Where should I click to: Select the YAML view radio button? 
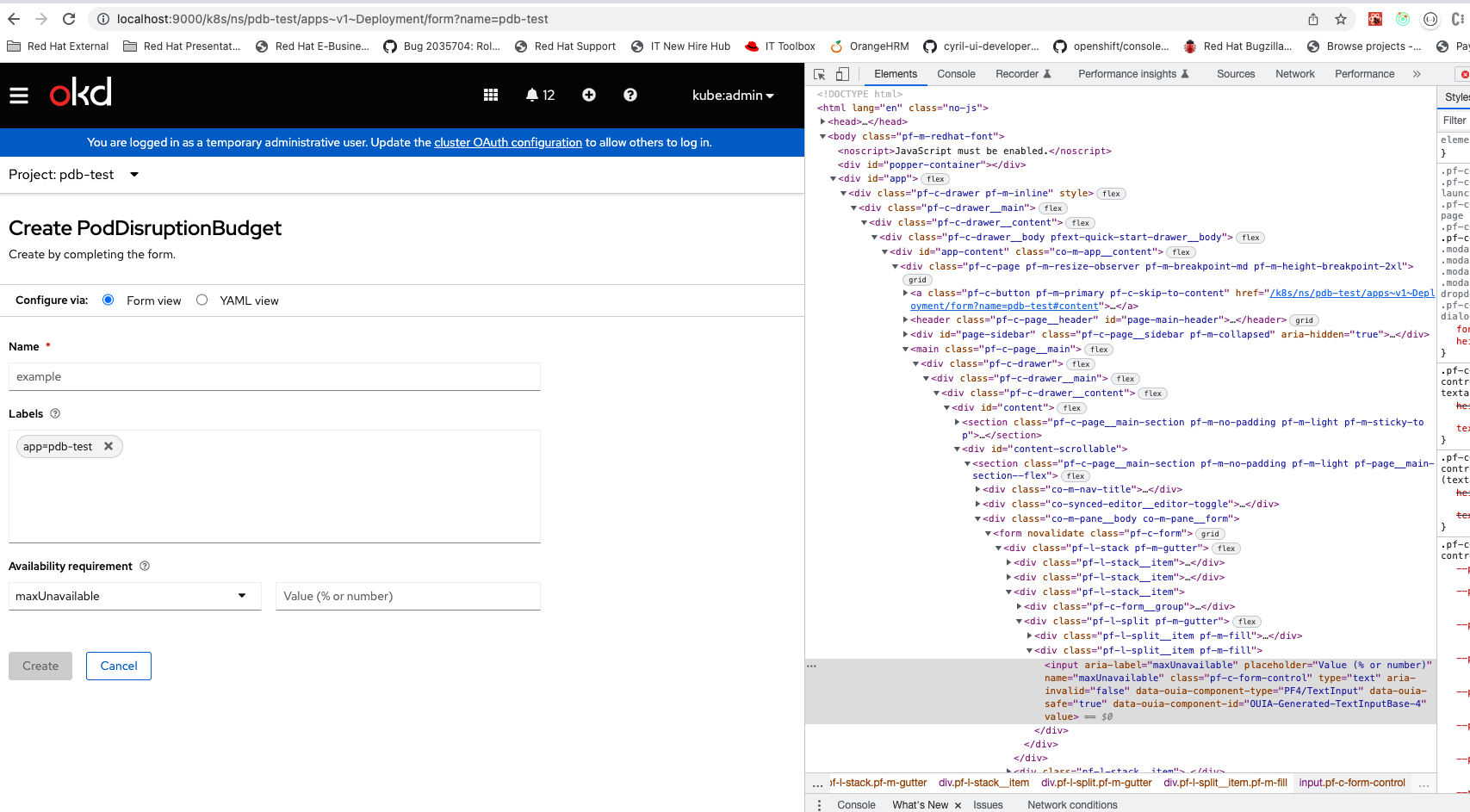click(x=202, y=301)
